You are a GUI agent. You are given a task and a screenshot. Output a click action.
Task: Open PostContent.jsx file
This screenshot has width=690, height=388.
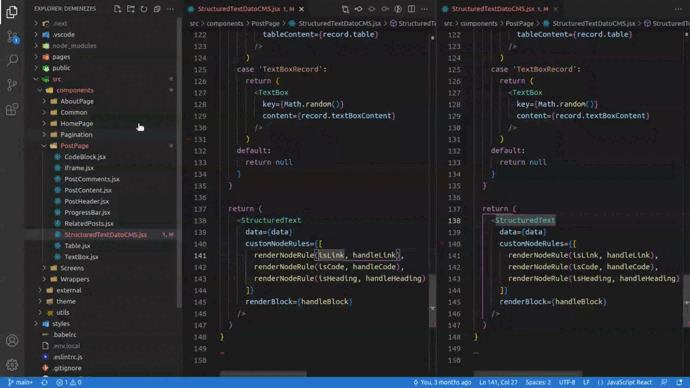88,190
